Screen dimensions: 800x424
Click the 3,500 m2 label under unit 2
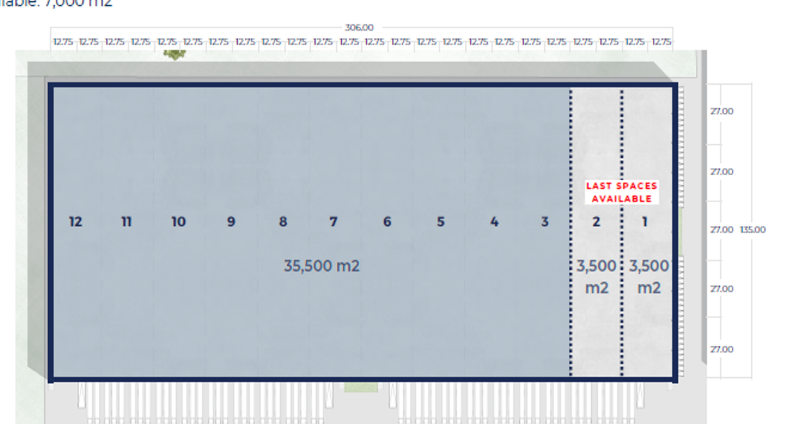click(596, 277)
